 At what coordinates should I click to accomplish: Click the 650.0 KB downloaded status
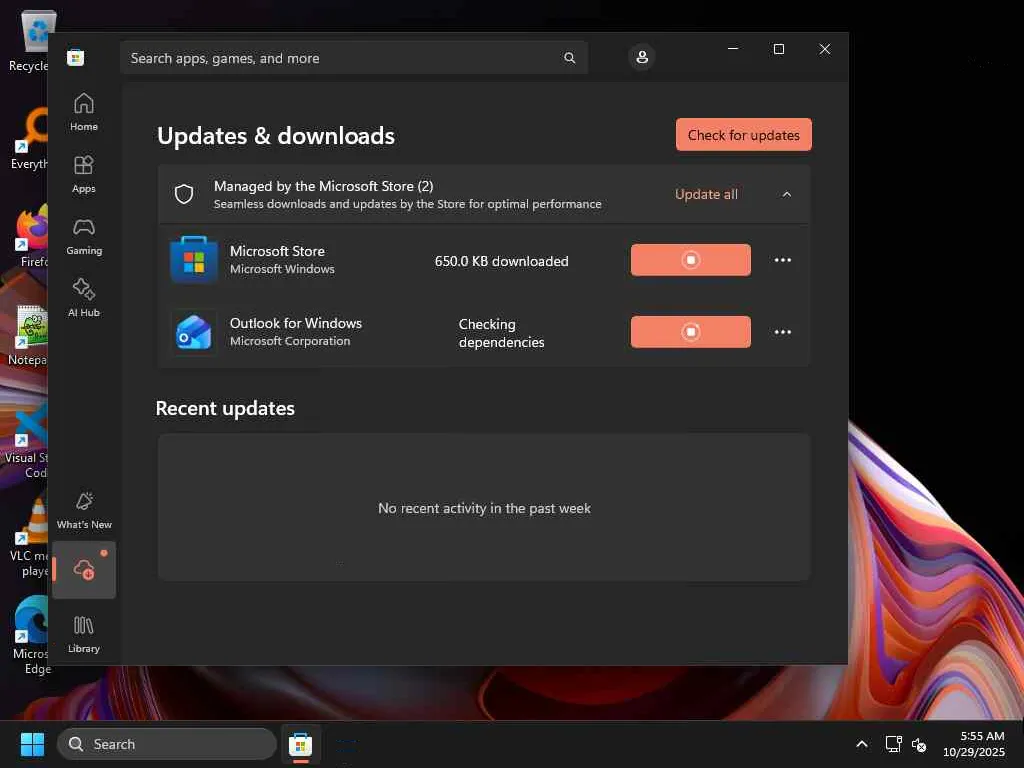(x=502, y=261)
